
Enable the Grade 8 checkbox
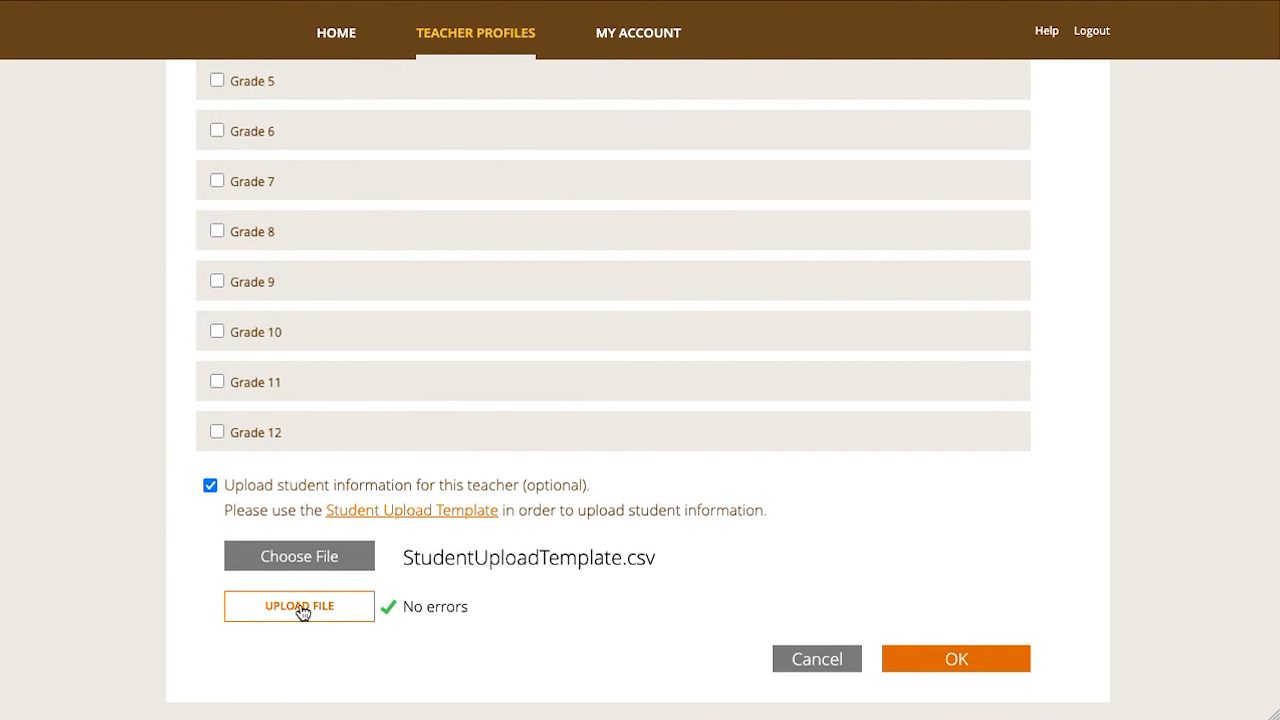click(217, 231)
